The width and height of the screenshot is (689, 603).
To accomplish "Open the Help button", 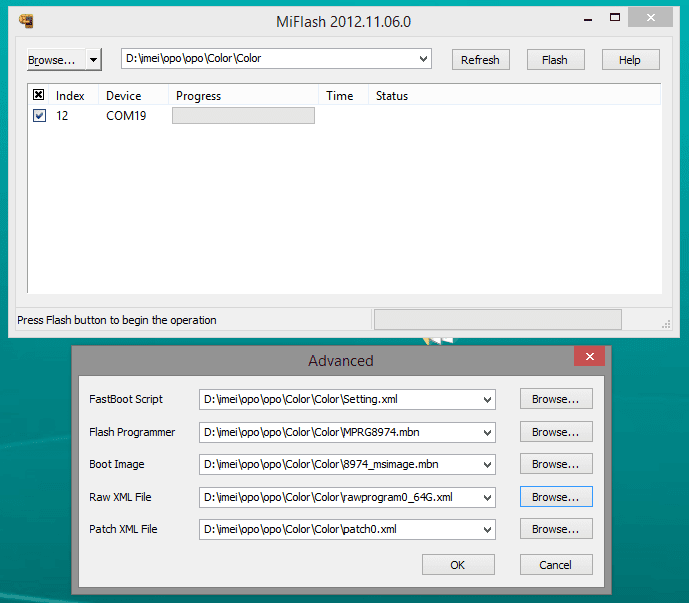I will (630, 59).
